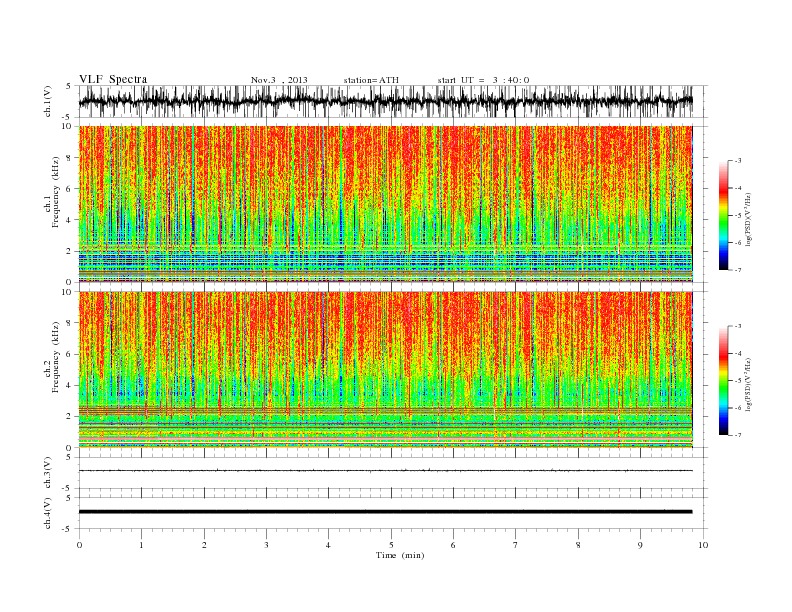Image resolution: width=792 pixels, height=612 pixels.
Task: Click the date text 'Nov.3 , 2013'
Action: pos(279,80)
